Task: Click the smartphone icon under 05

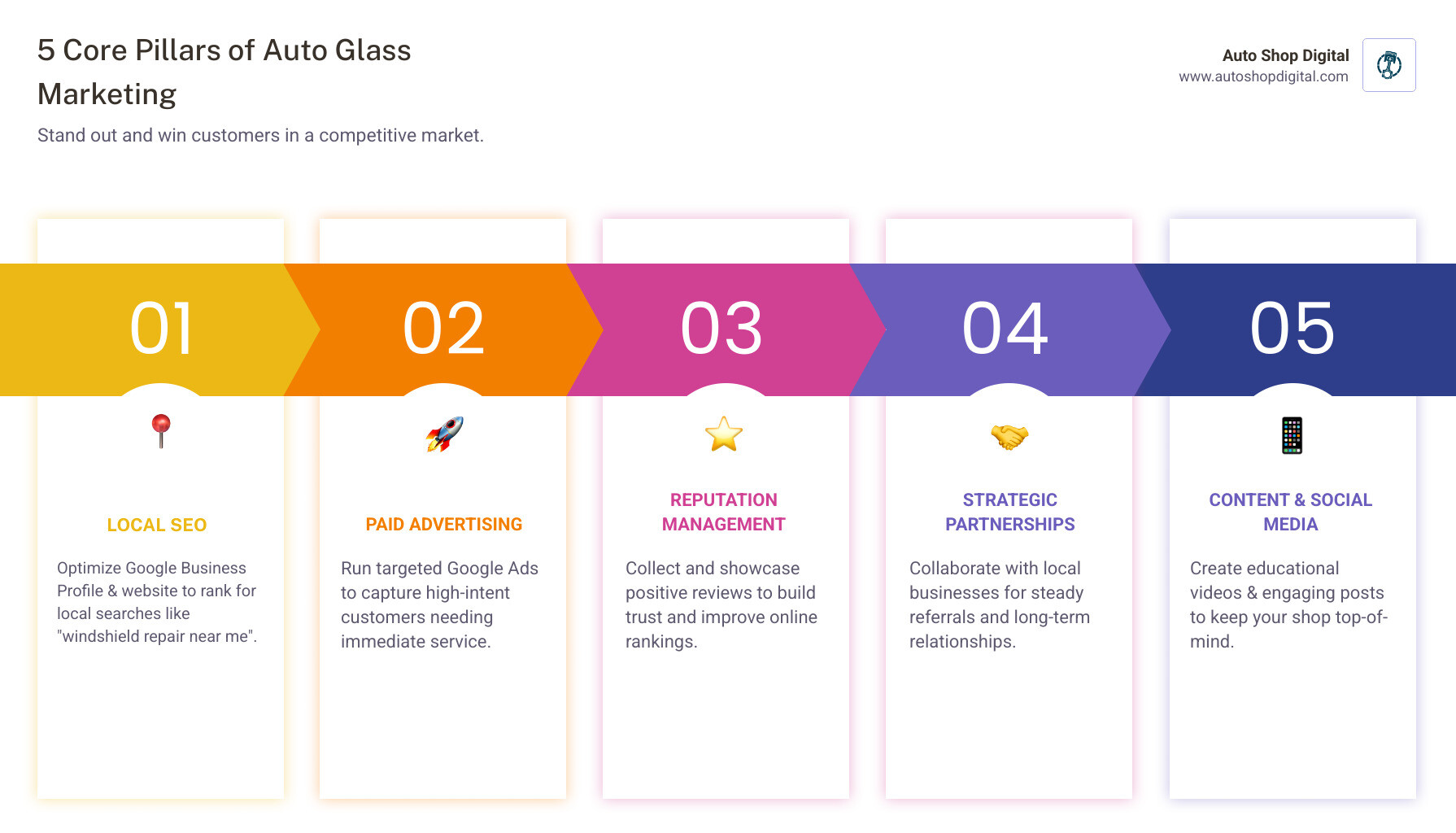Action: click(1292, 435)
